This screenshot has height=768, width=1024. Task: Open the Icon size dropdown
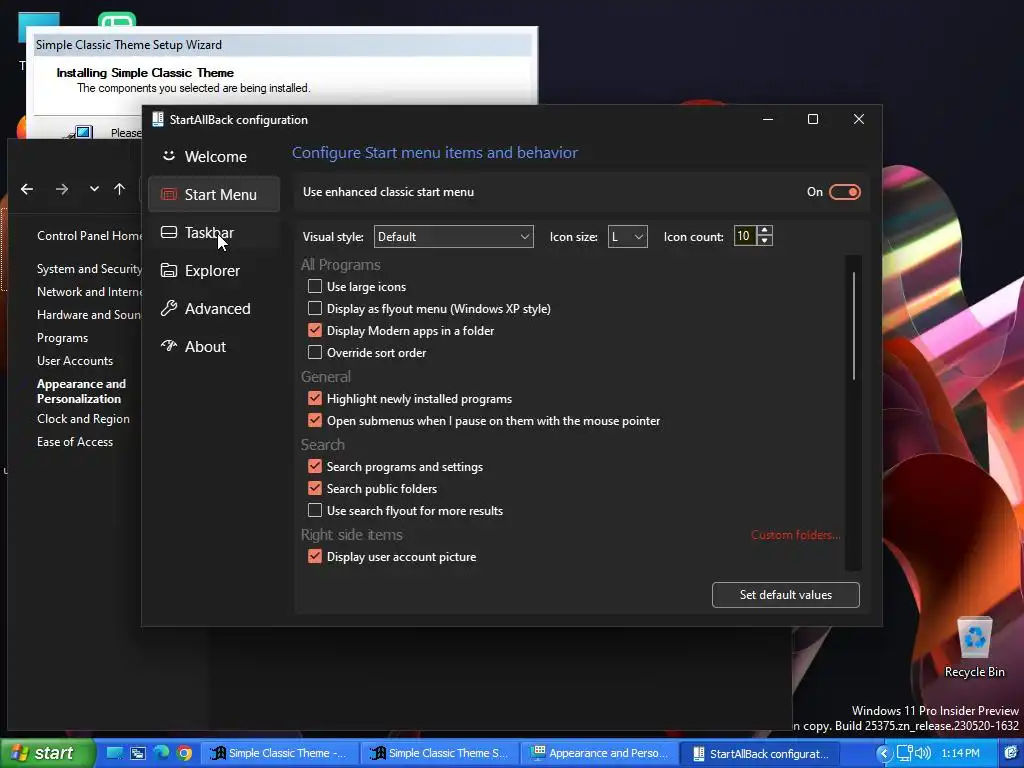pos(628,236)
